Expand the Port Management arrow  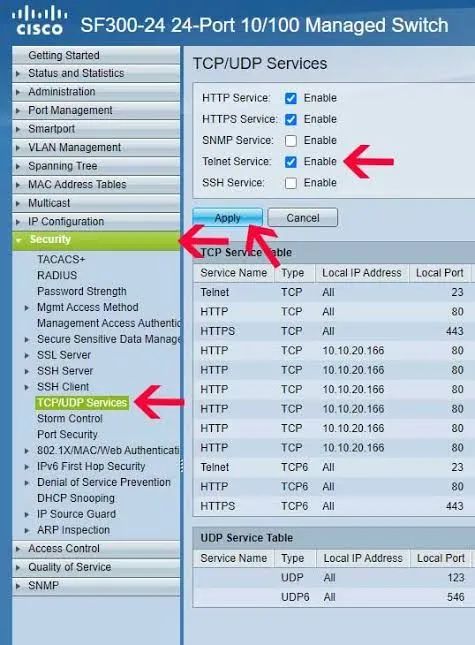tap(18, 111)
